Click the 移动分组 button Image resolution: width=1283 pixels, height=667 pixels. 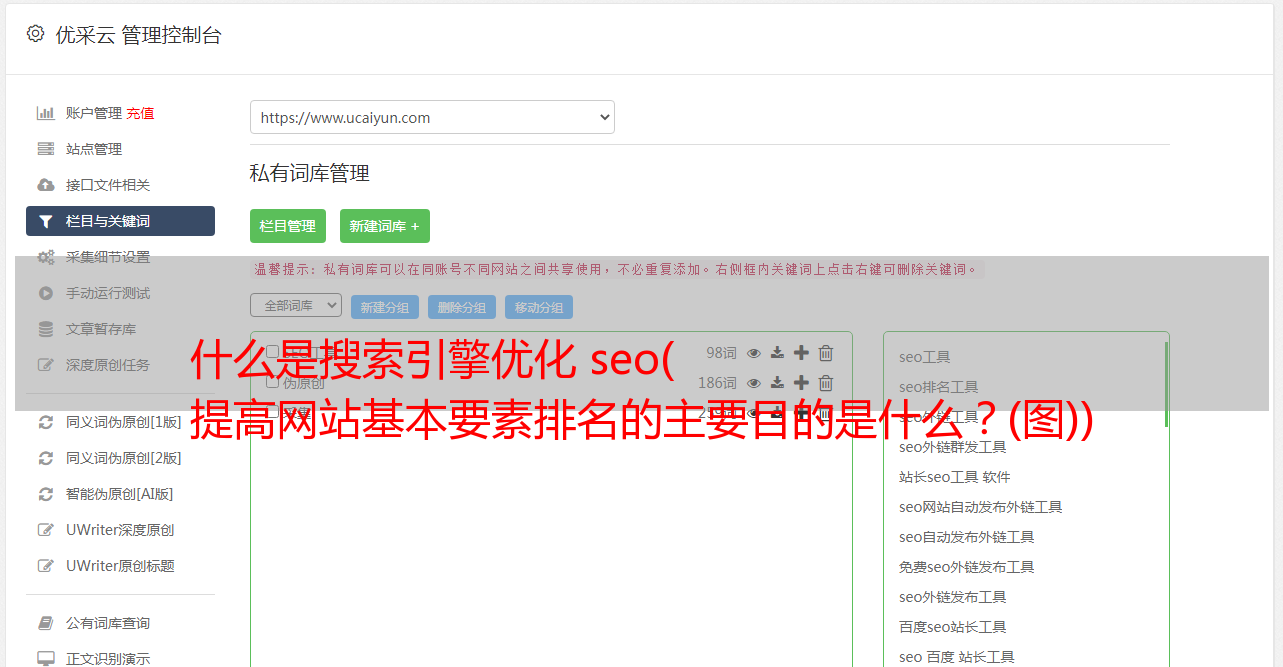(539, 307)
